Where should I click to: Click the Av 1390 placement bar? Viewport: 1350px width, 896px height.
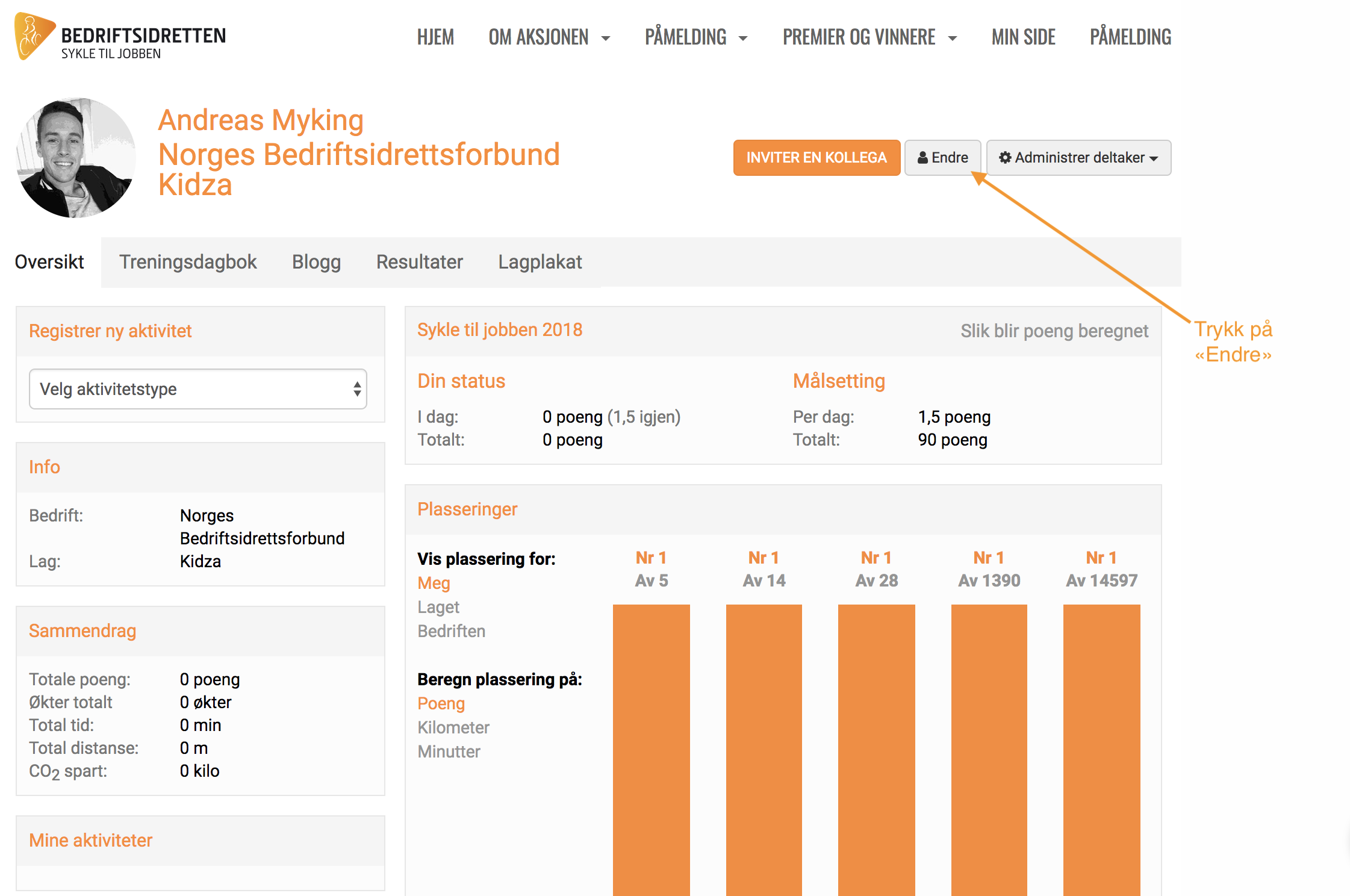989,750
